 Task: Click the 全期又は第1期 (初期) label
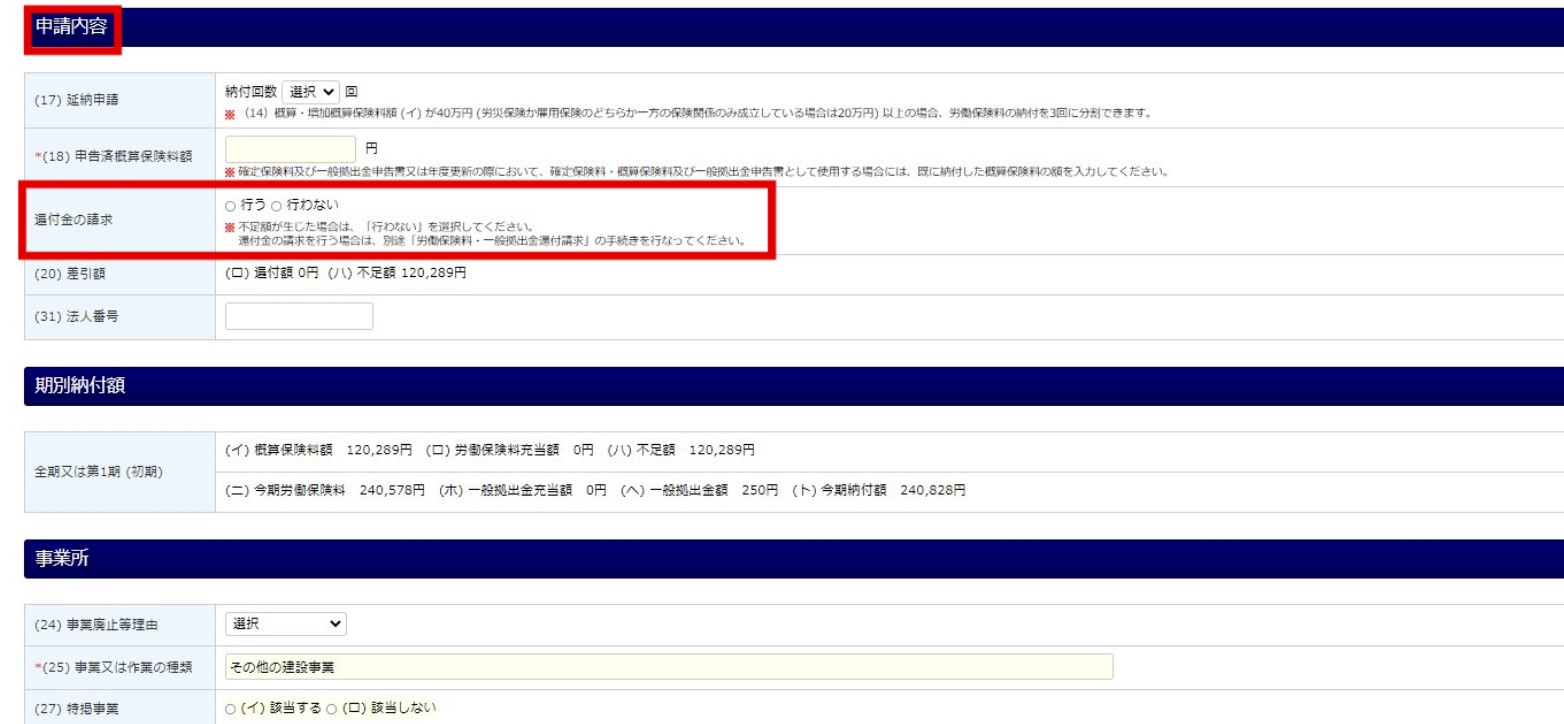[98, 471]
